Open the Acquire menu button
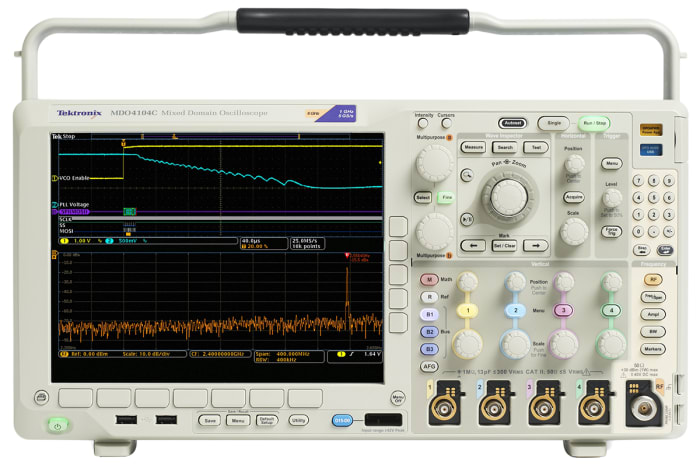This screenshot has width=700, height=465. pyautogui.click(x=574, y=197)
